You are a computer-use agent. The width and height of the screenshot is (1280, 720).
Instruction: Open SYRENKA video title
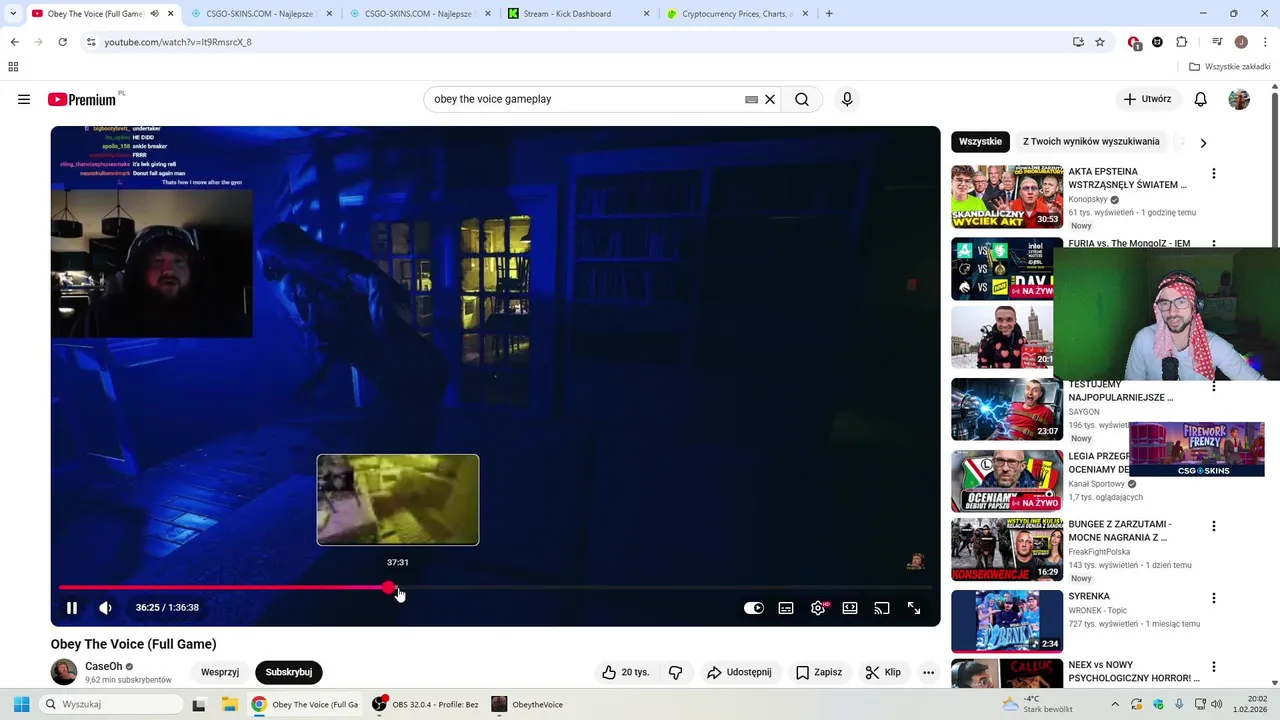pyautogui.click(x=1089, y=597)
